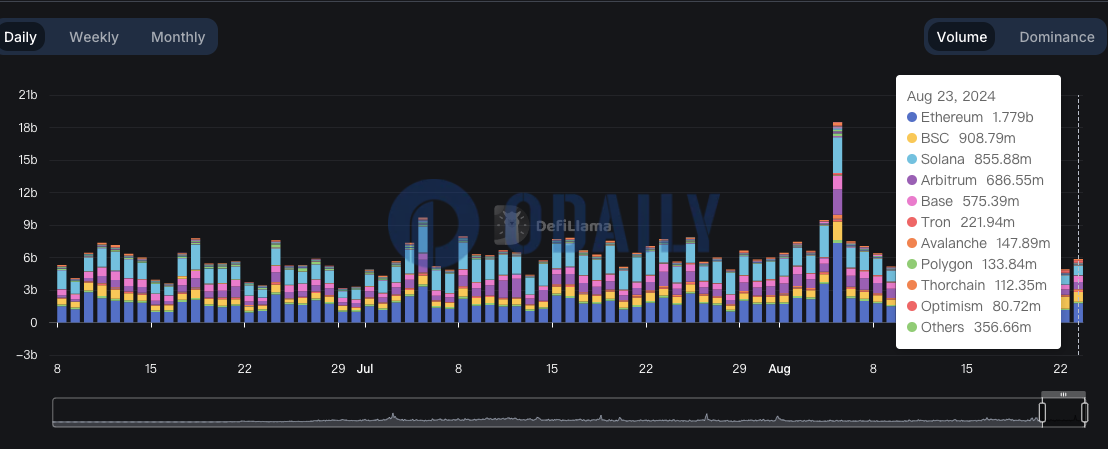Click the '21b' y-axis label

[x=28, y=95]
